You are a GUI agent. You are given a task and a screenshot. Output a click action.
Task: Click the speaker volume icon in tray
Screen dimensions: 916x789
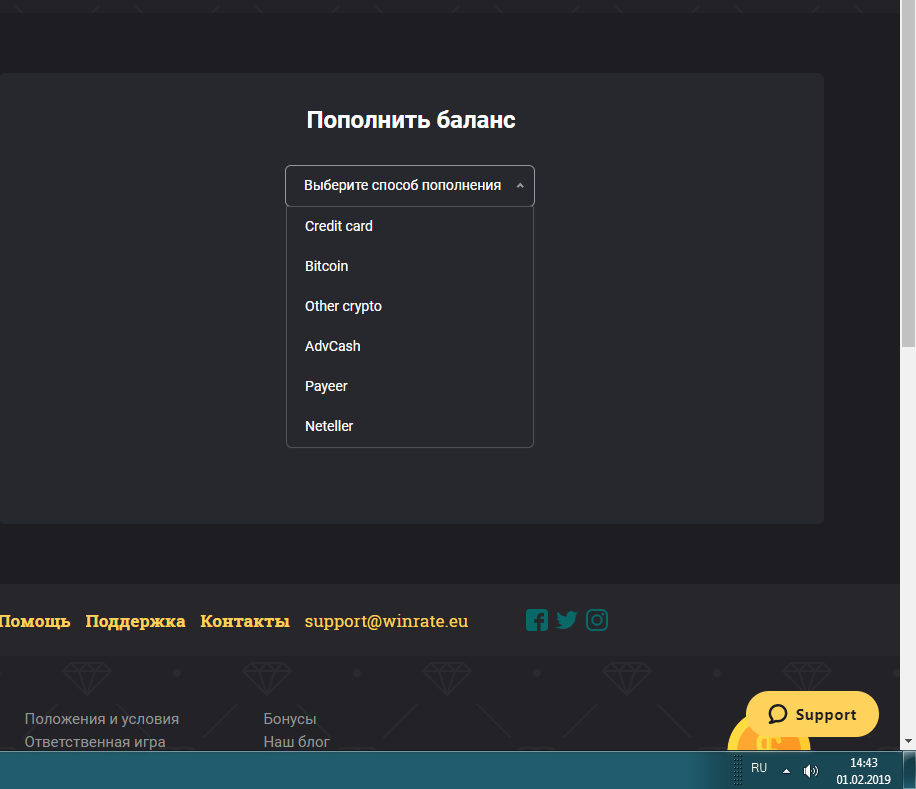(811, 770)
